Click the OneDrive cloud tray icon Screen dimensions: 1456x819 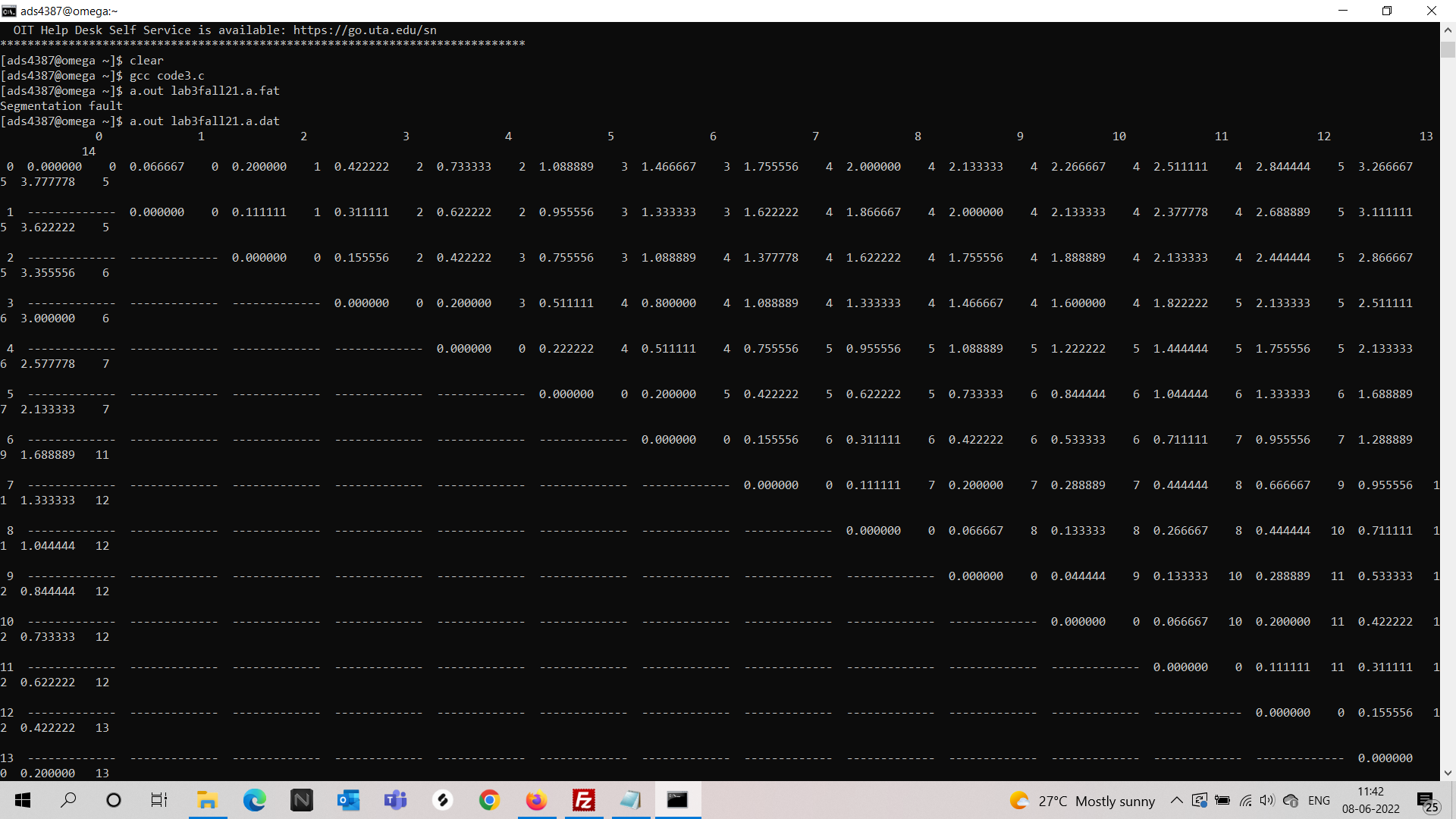pyautogui.click(x=1291, y=800)
